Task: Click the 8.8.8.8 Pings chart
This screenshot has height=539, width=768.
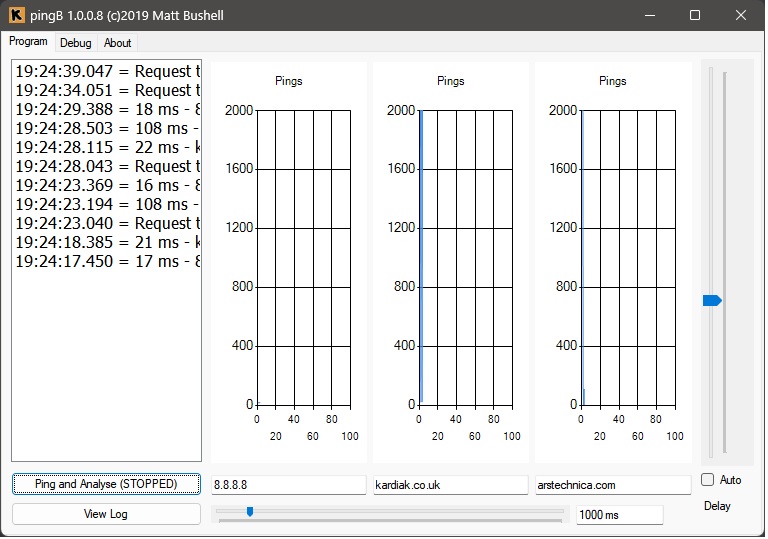Action: (289, 262)
